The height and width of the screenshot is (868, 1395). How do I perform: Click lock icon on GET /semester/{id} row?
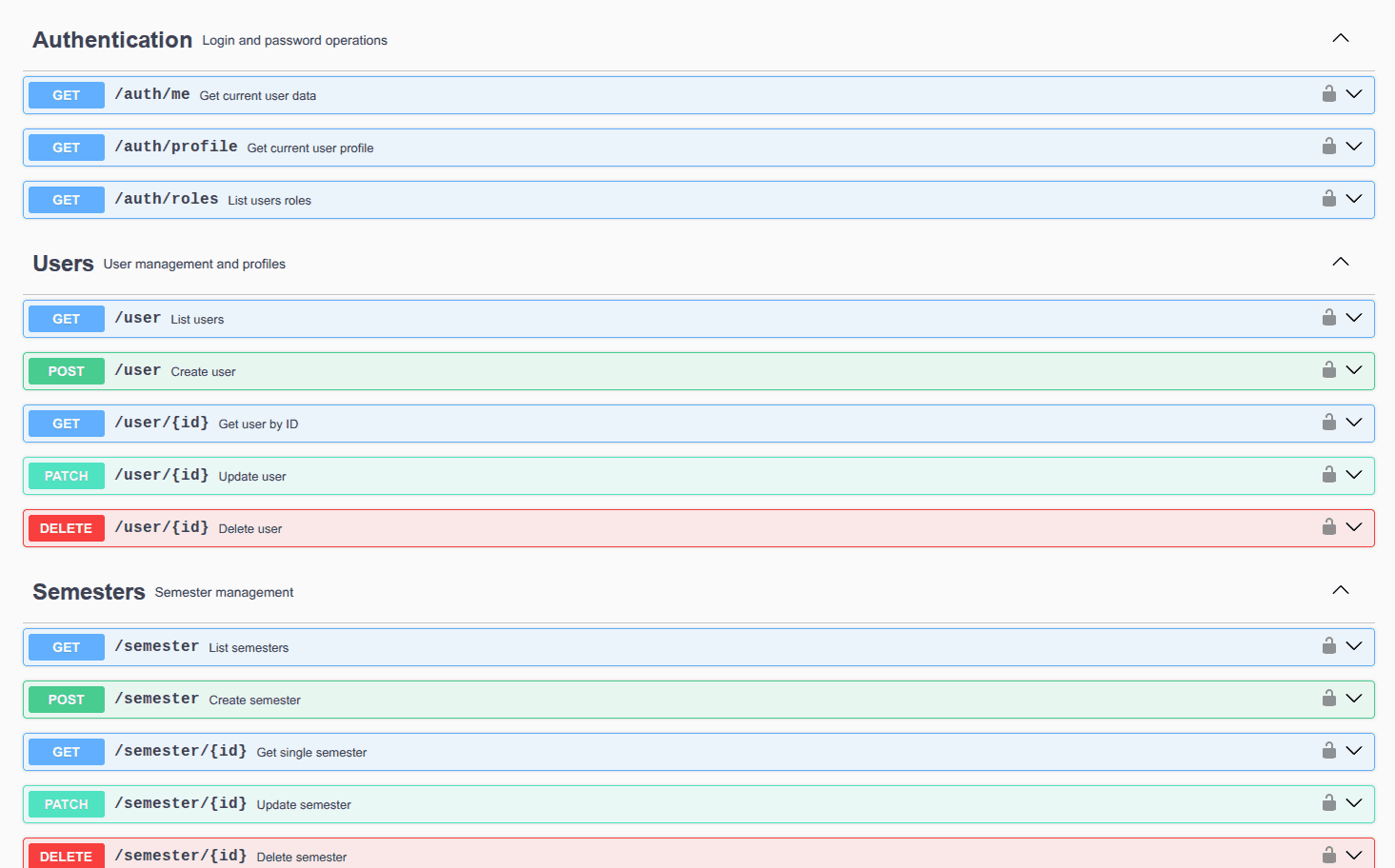[x=1328, y=751]
